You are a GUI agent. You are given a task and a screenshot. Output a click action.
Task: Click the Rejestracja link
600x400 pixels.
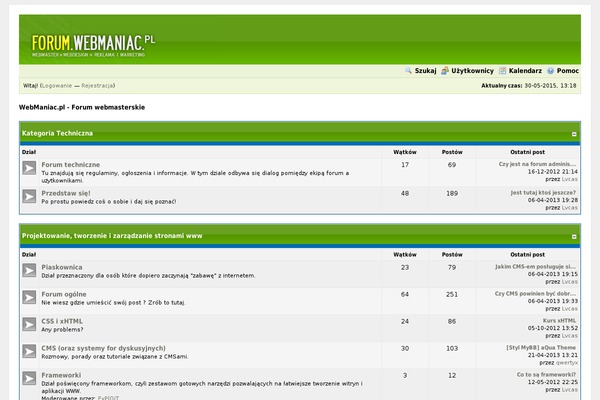[x=98, y=86]
